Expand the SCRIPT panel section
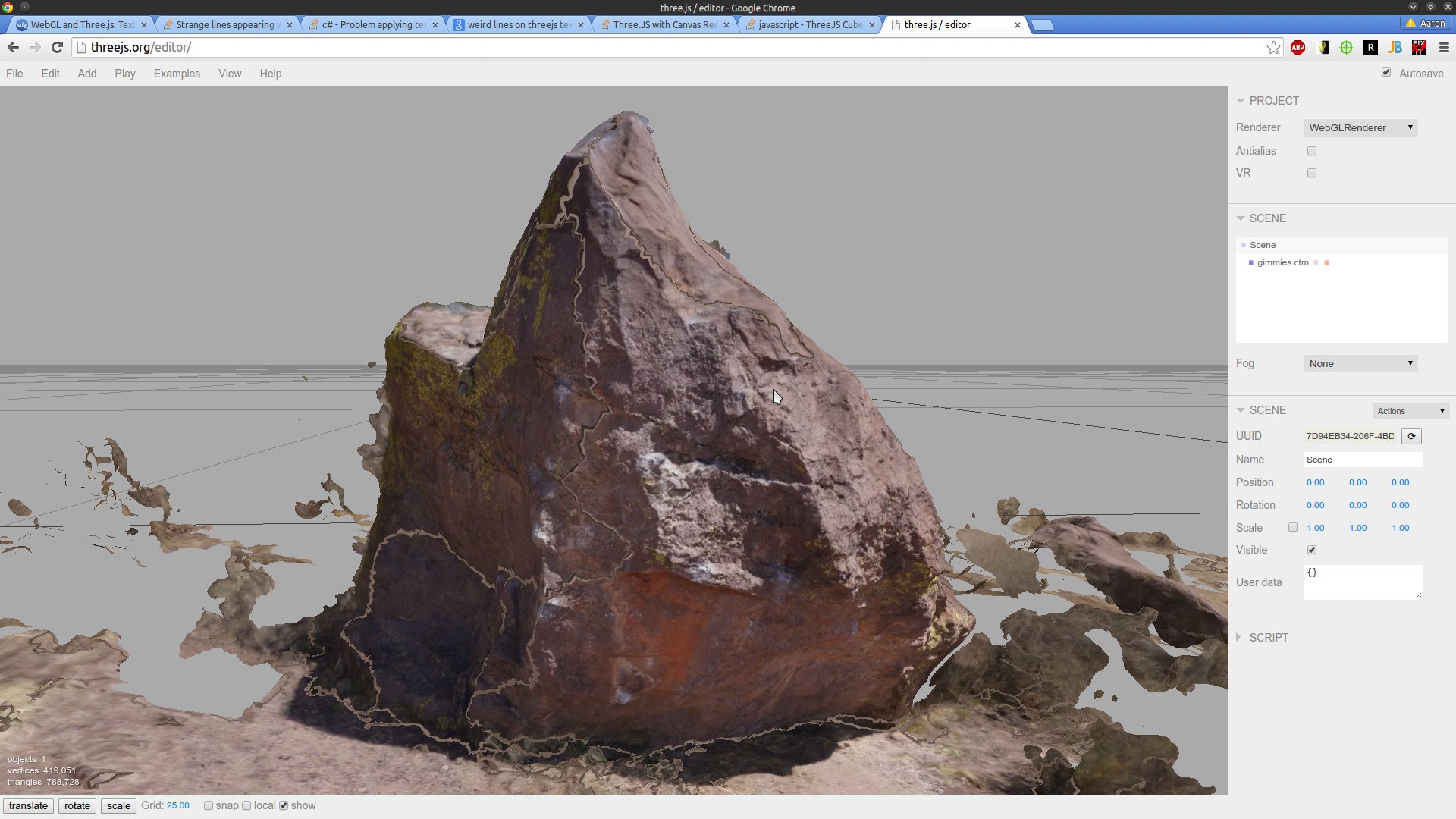Viewport: 1456px width, 819px height. tap(1268, 638)
